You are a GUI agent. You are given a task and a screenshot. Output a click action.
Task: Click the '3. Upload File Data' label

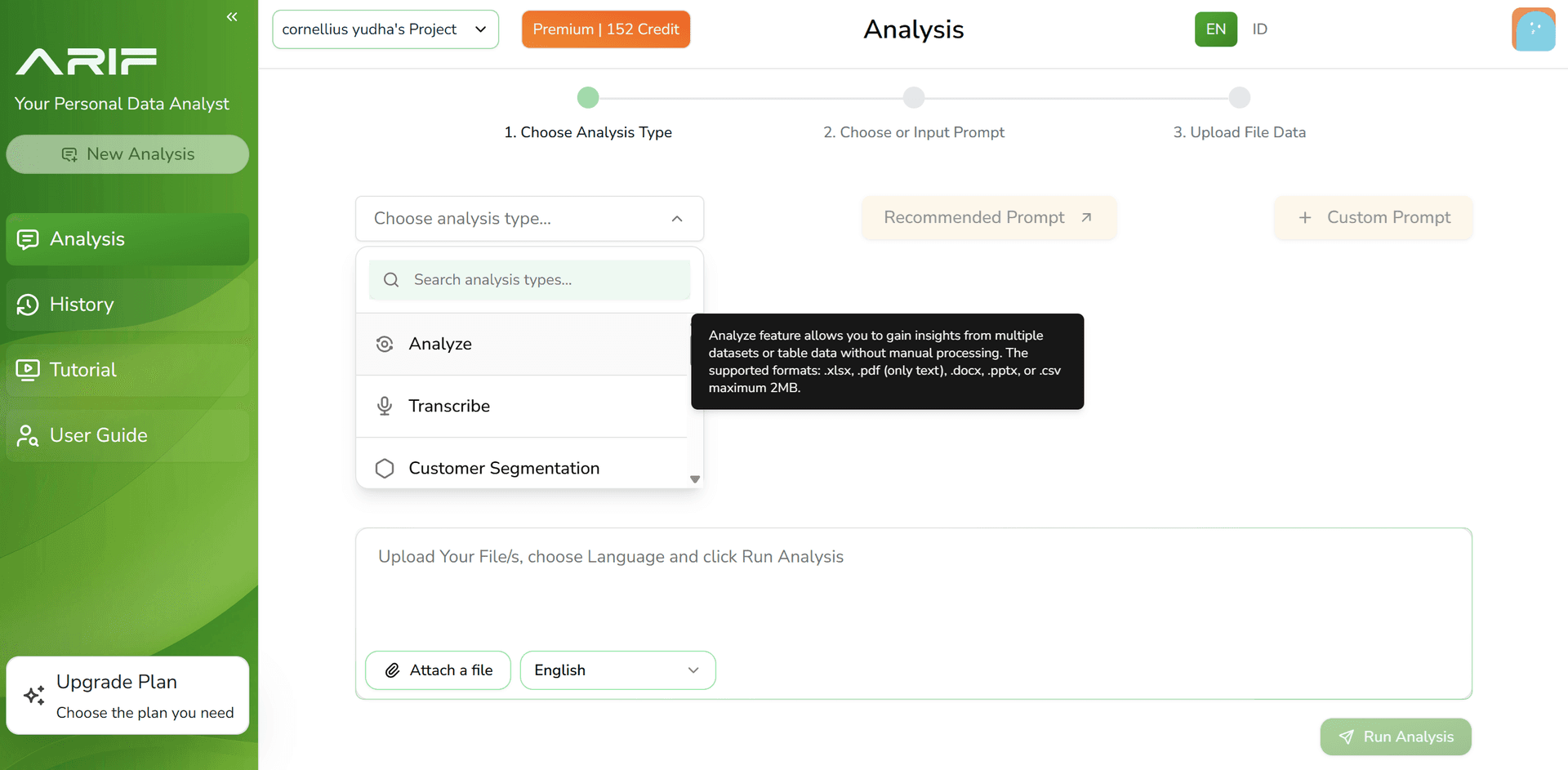[1240, 132]
